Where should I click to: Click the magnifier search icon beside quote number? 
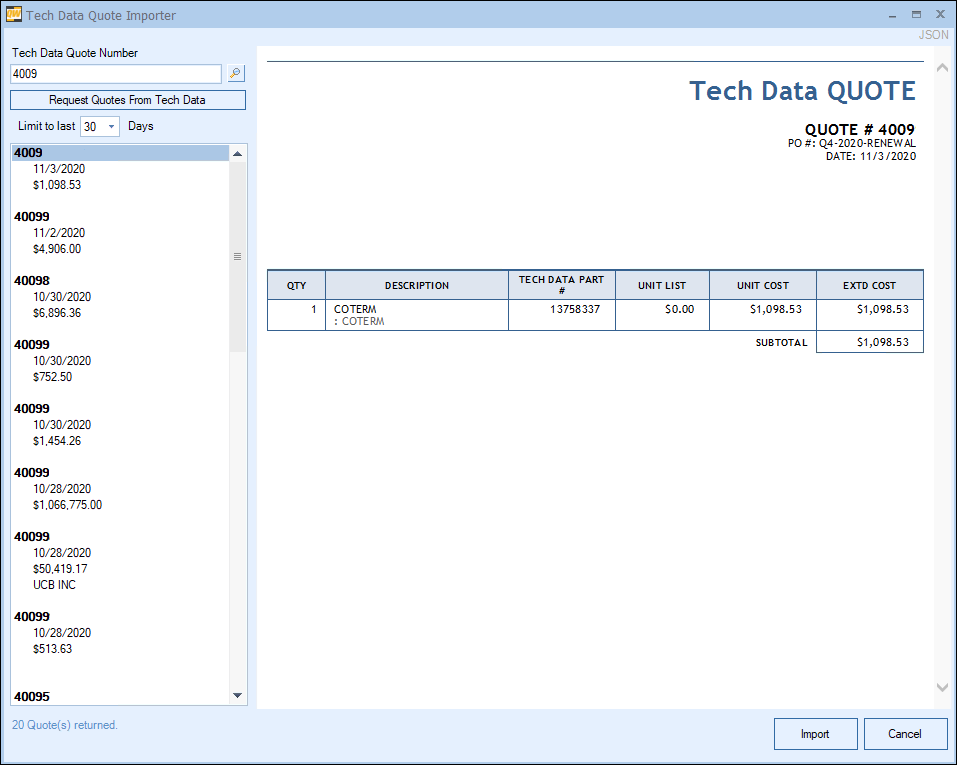(x=236, y=74)
